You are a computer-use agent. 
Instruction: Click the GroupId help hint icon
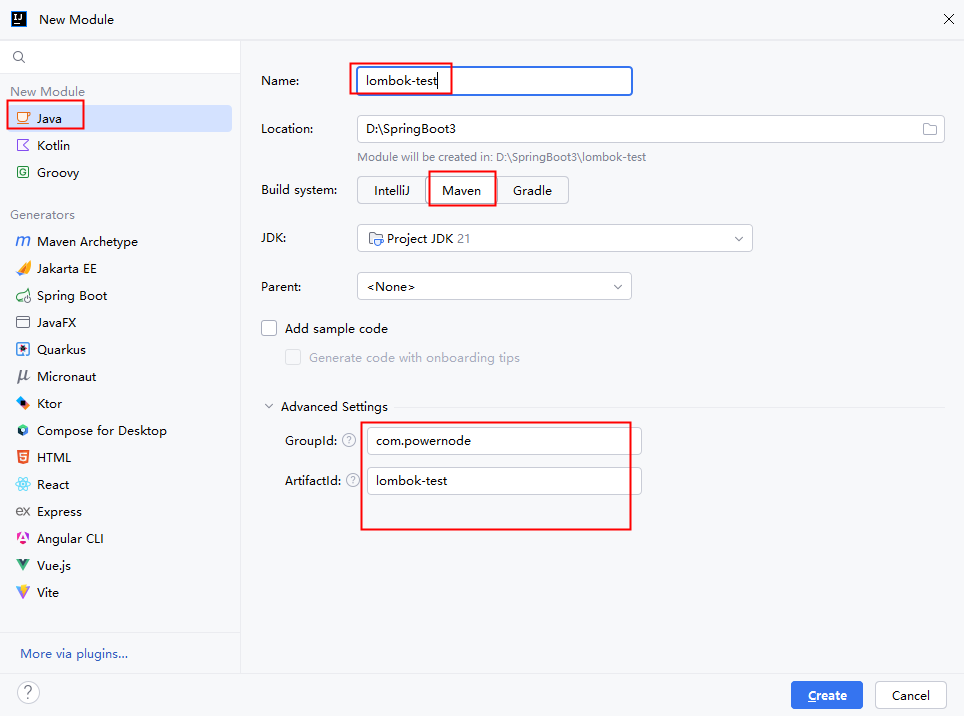pos(348,440)
